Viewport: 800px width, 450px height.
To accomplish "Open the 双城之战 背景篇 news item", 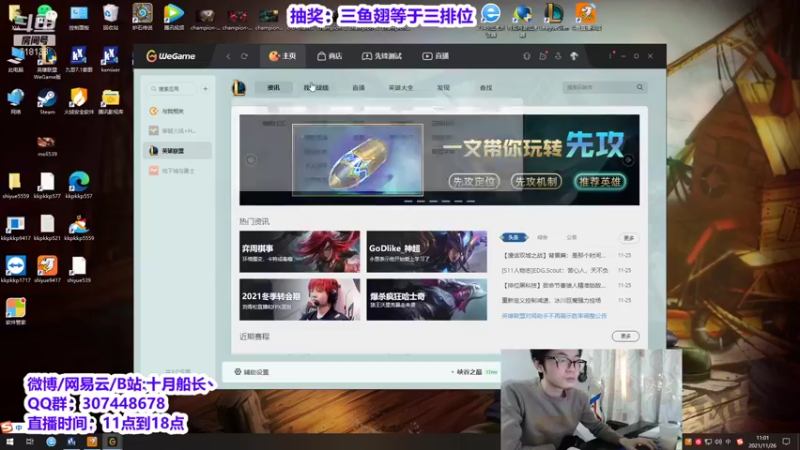I will point(555,255).
